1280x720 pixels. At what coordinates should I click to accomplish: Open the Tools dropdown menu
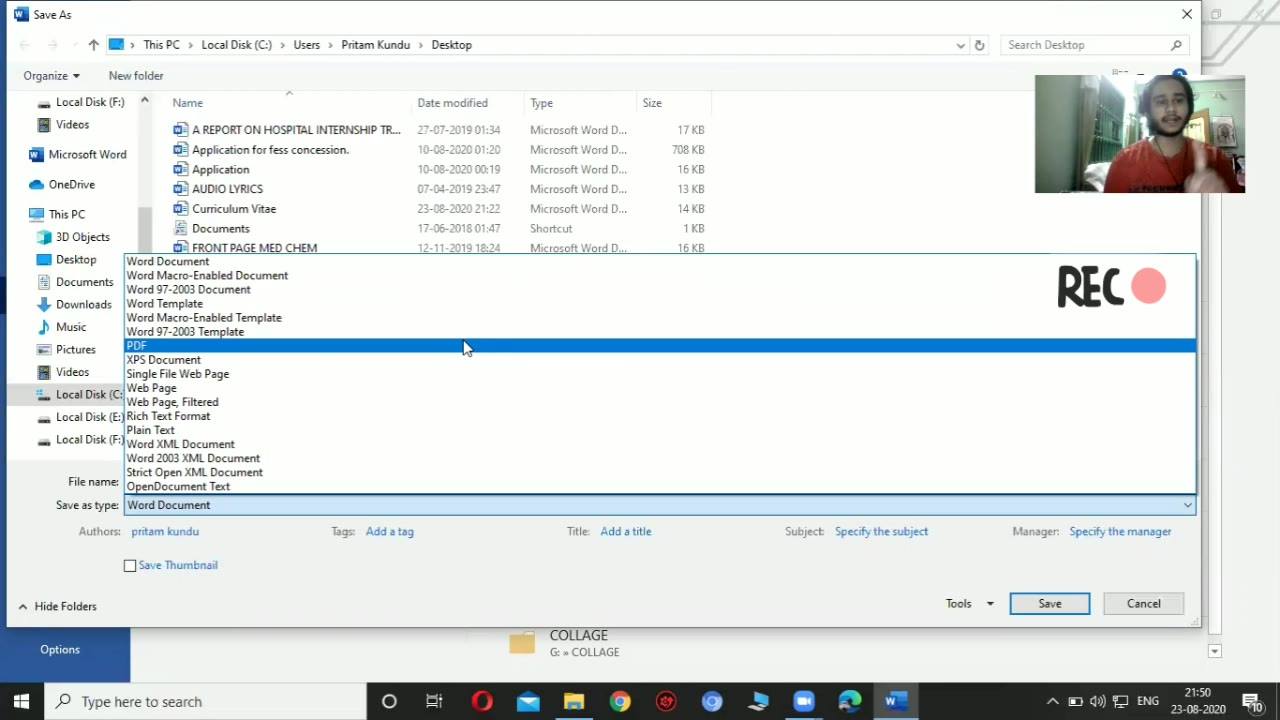tap(969, 603)
